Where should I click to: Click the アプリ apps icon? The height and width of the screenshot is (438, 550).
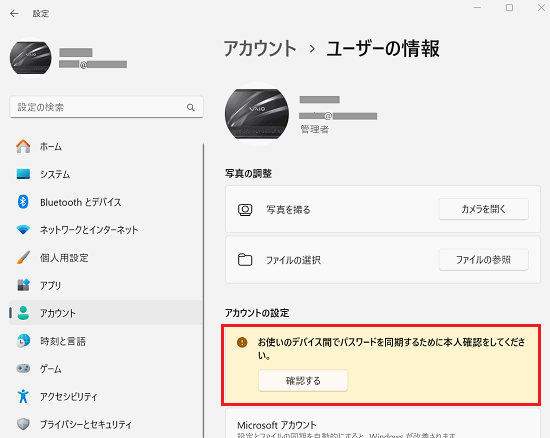point(23,285)
